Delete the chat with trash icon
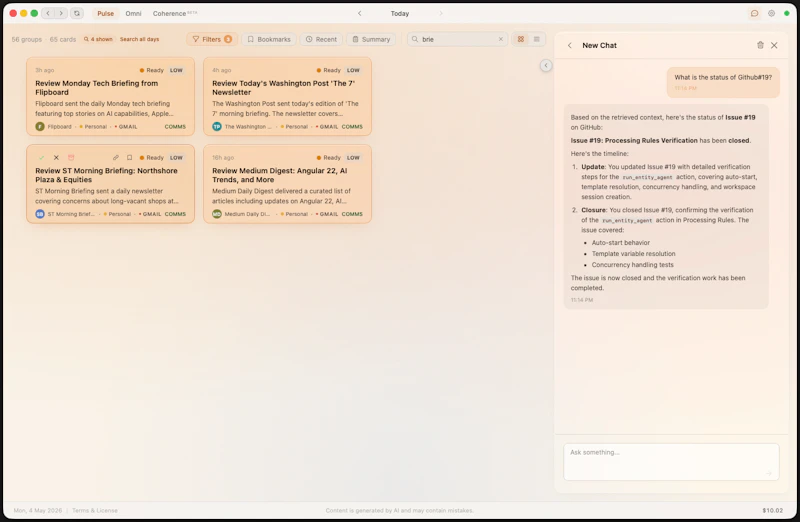Image resolution: width=800 pixels, height=522 pixels. click(760, 45)
